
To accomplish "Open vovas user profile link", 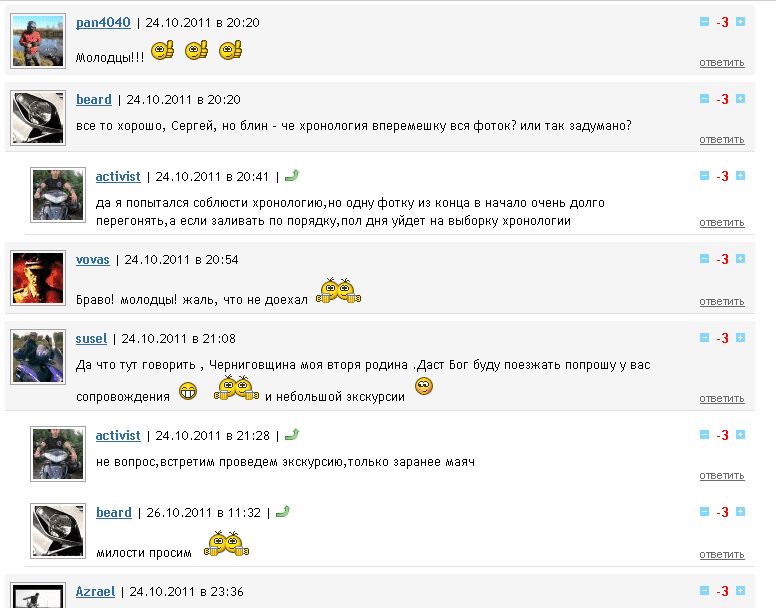I will [x=93, y=260].
